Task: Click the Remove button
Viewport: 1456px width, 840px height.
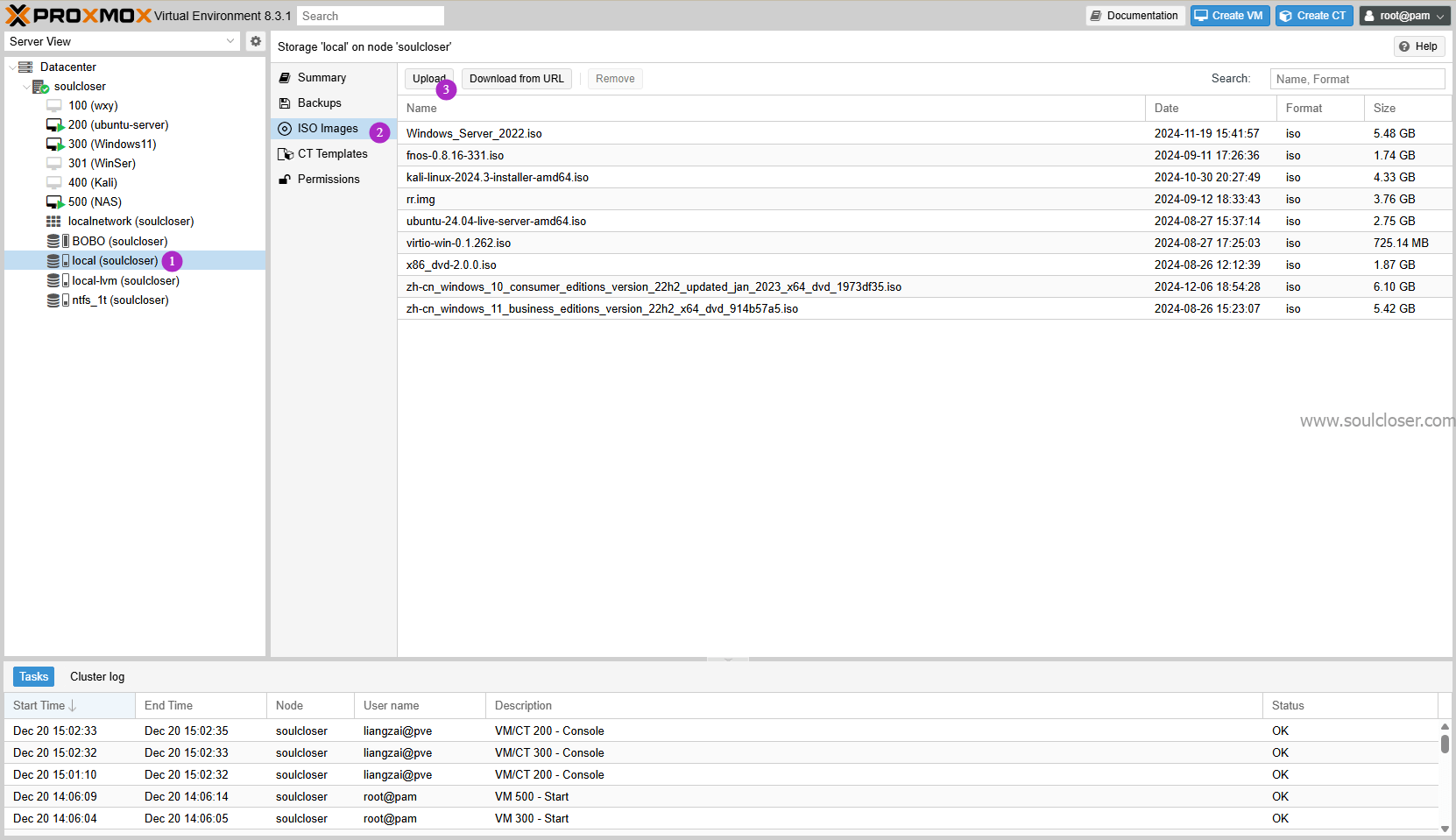Action: (615, 79)
